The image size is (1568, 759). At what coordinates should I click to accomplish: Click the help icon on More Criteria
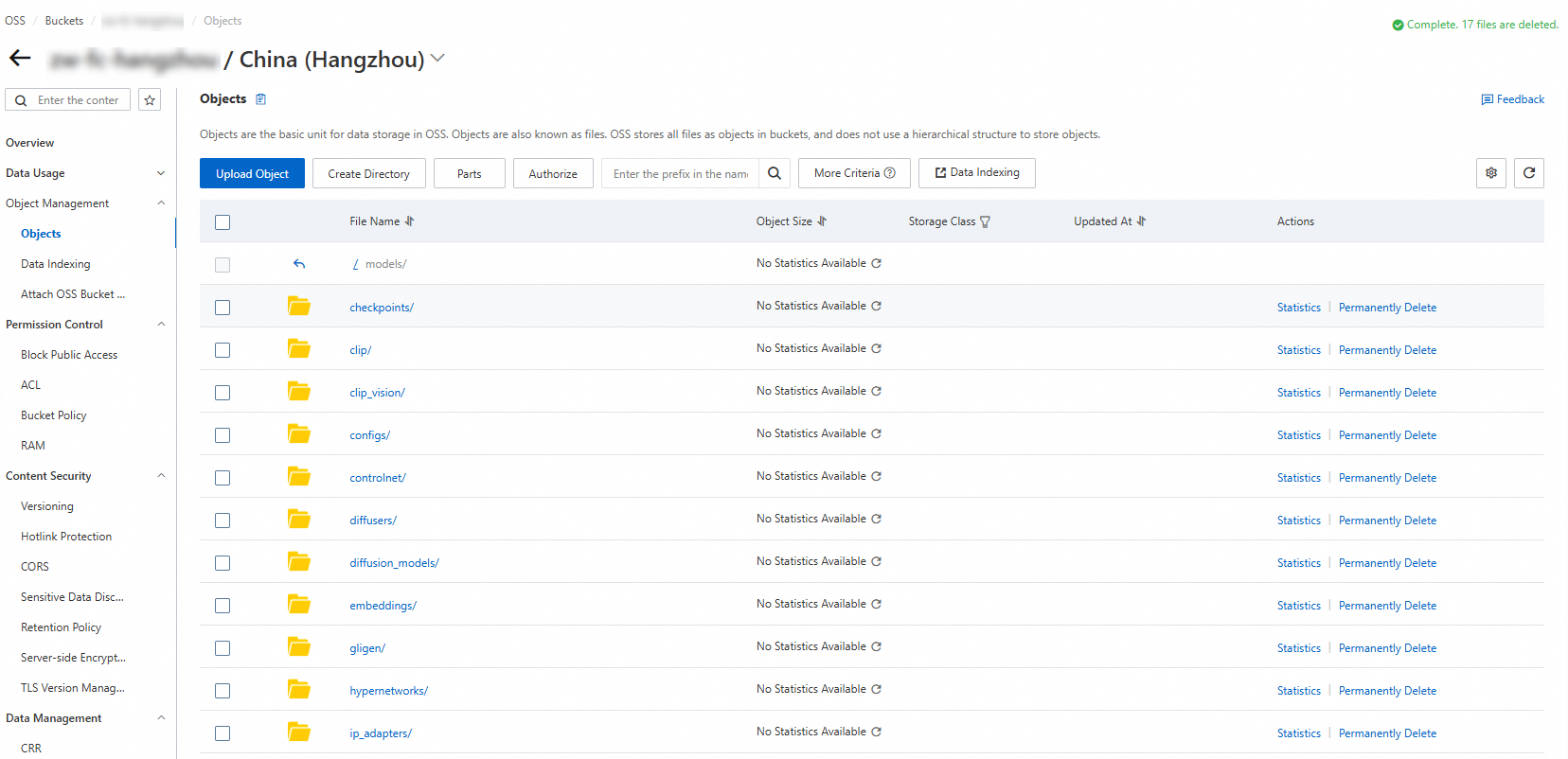tap(890, 173)
